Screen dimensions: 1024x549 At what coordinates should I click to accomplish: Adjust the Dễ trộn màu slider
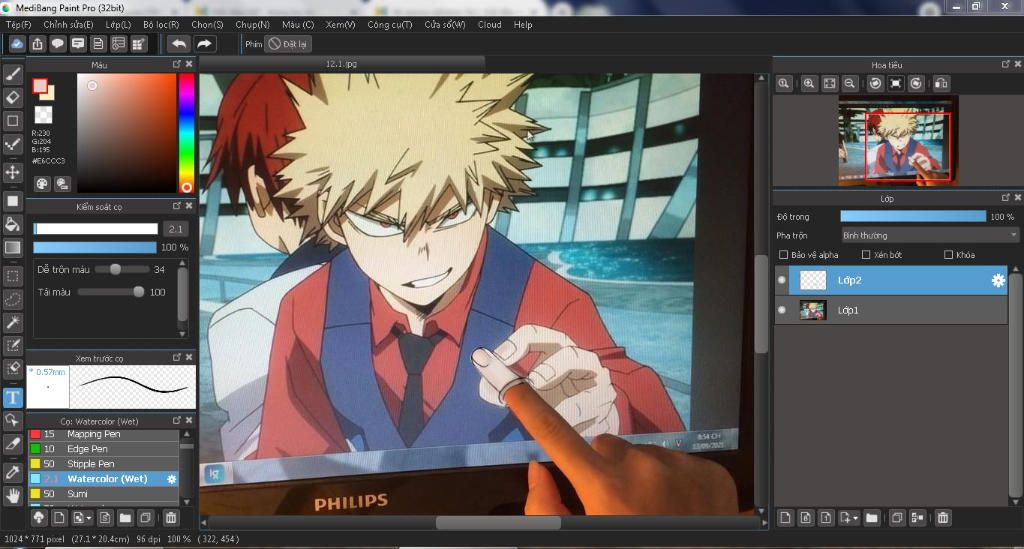pyautogui.click(x=122, y=270)
